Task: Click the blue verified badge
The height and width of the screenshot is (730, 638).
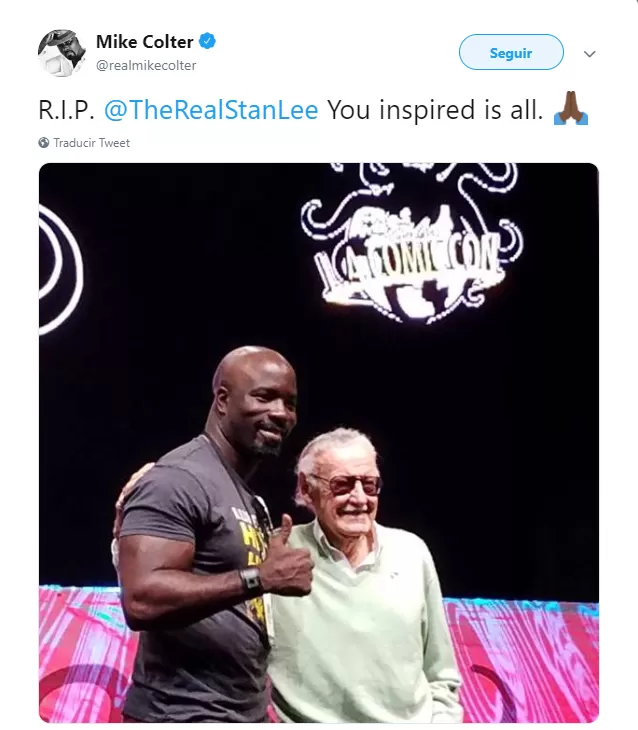Action: [x=207, y=41]
